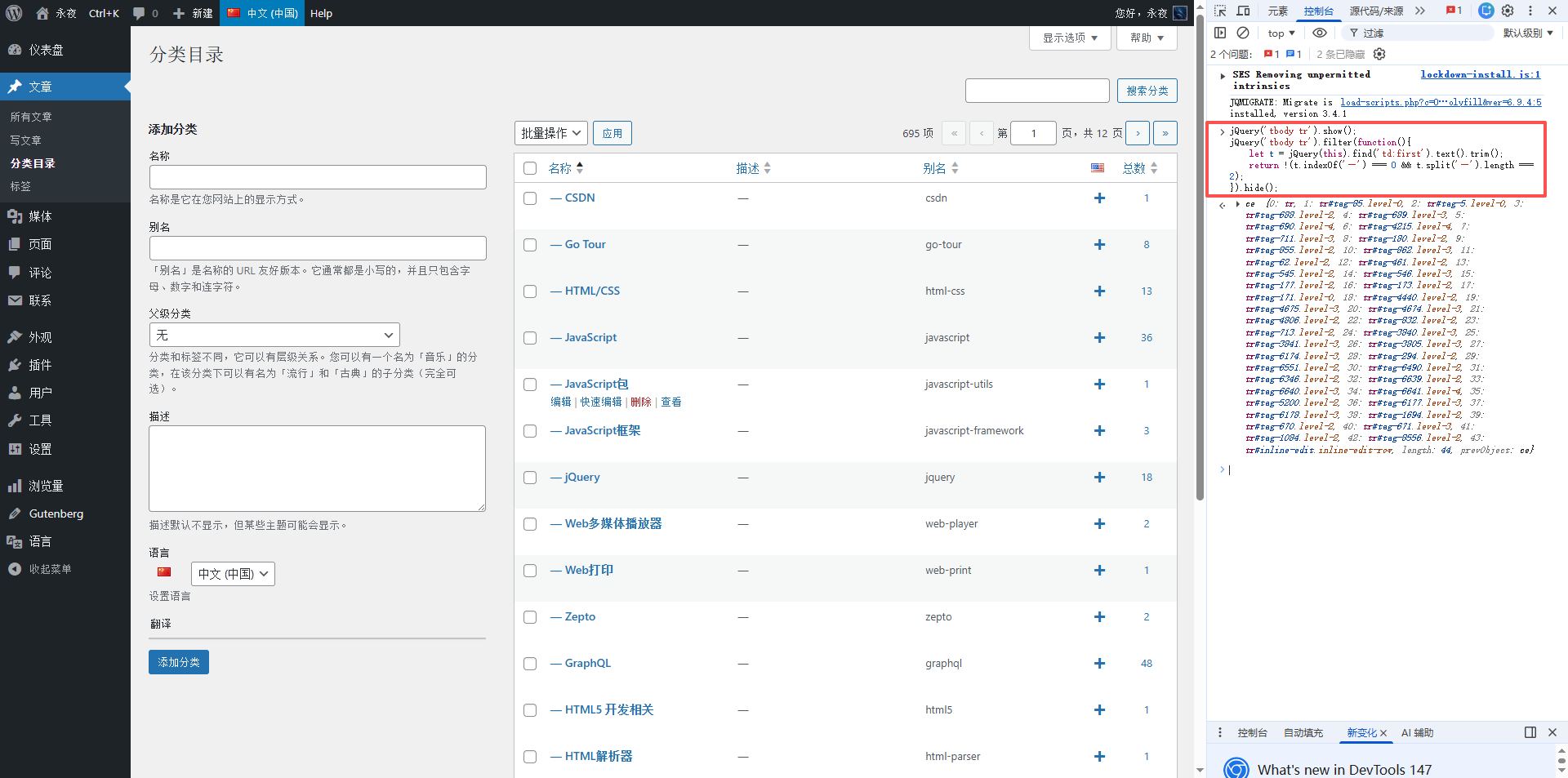Expand 显示选项 screen options

click(1070, 38)
